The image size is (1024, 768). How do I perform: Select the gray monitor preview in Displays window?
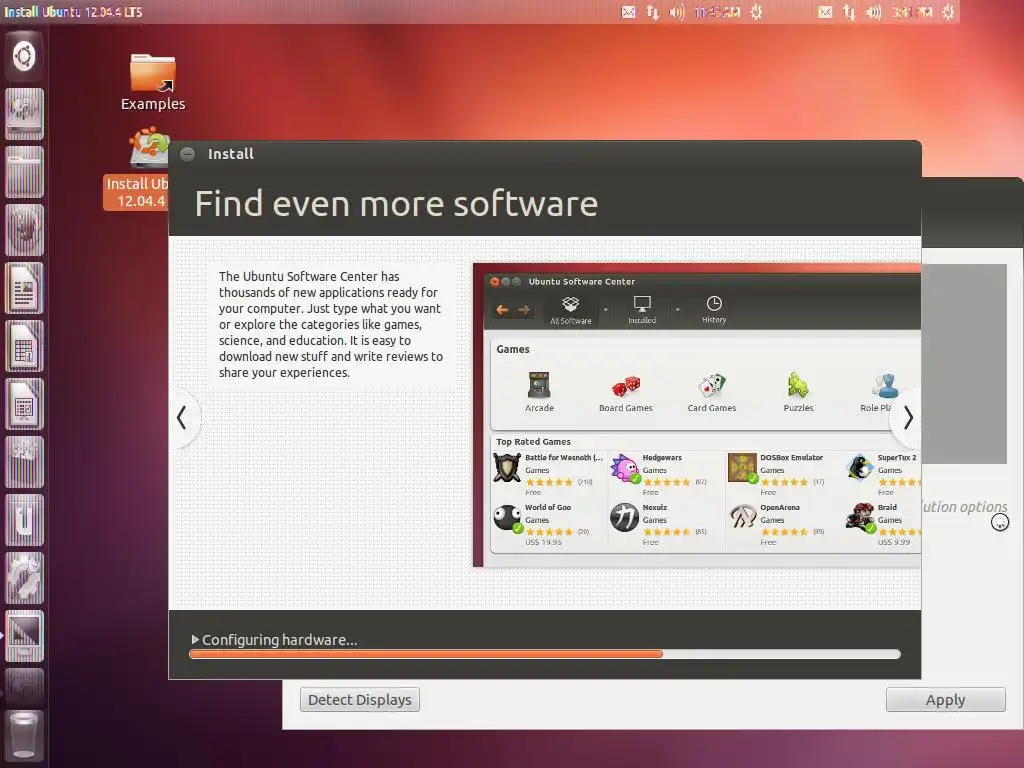click(x=964, y=364)
